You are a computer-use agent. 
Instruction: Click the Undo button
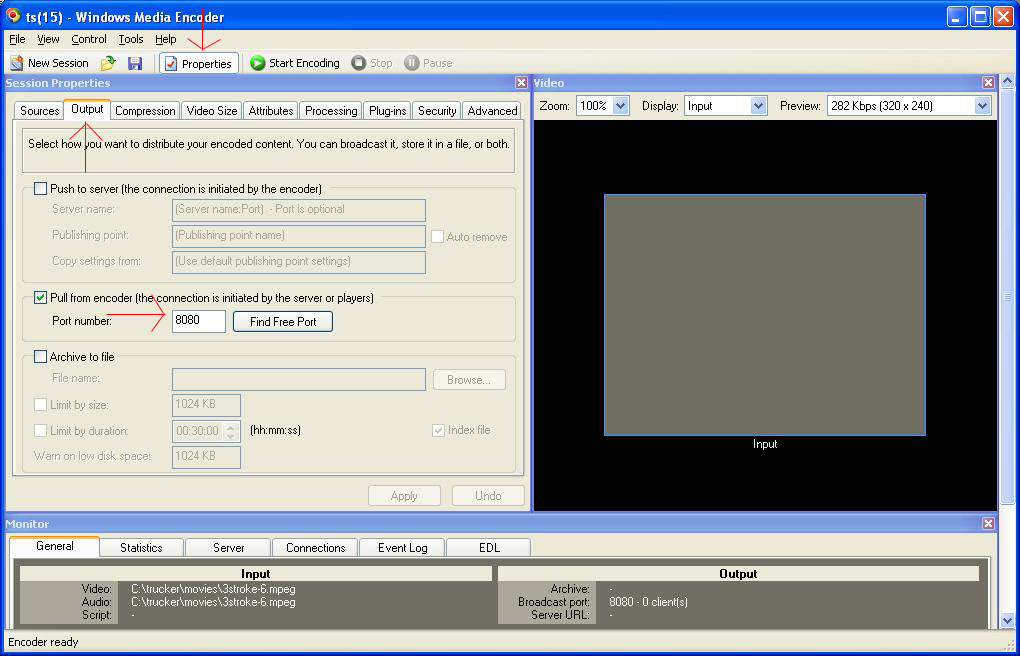pos(488,496)
